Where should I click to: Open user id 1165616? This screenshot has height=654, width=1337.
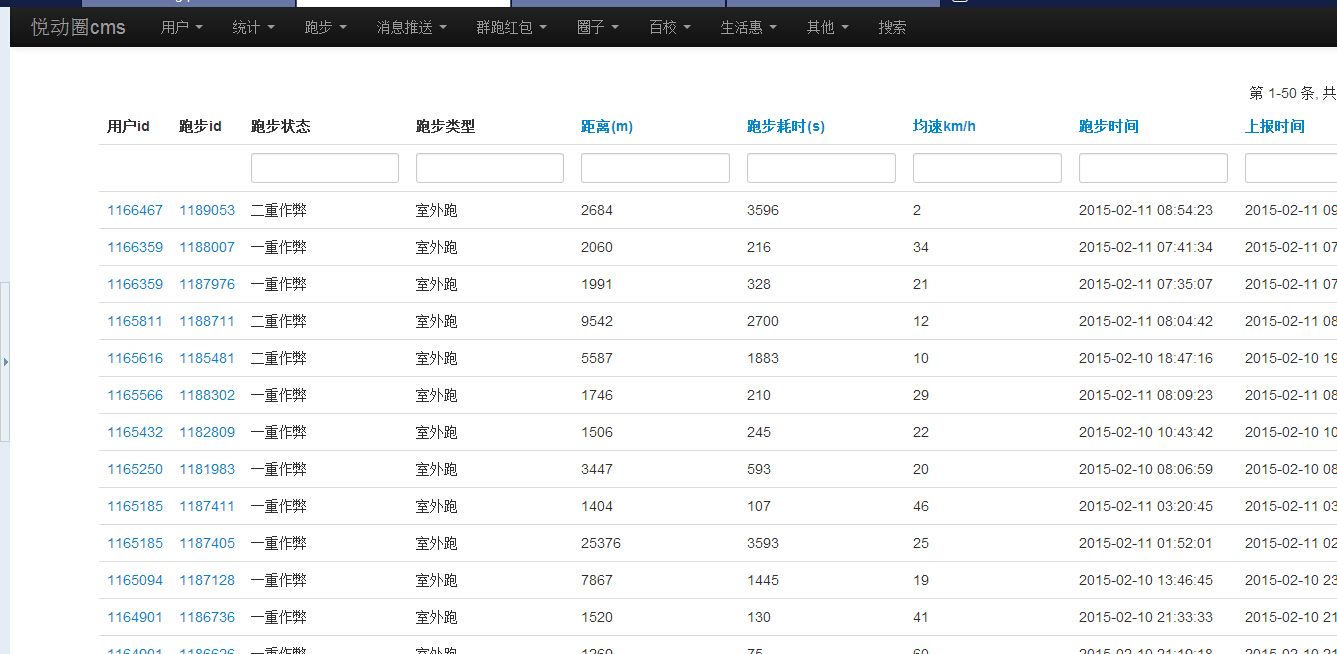(x=135, y=358)
